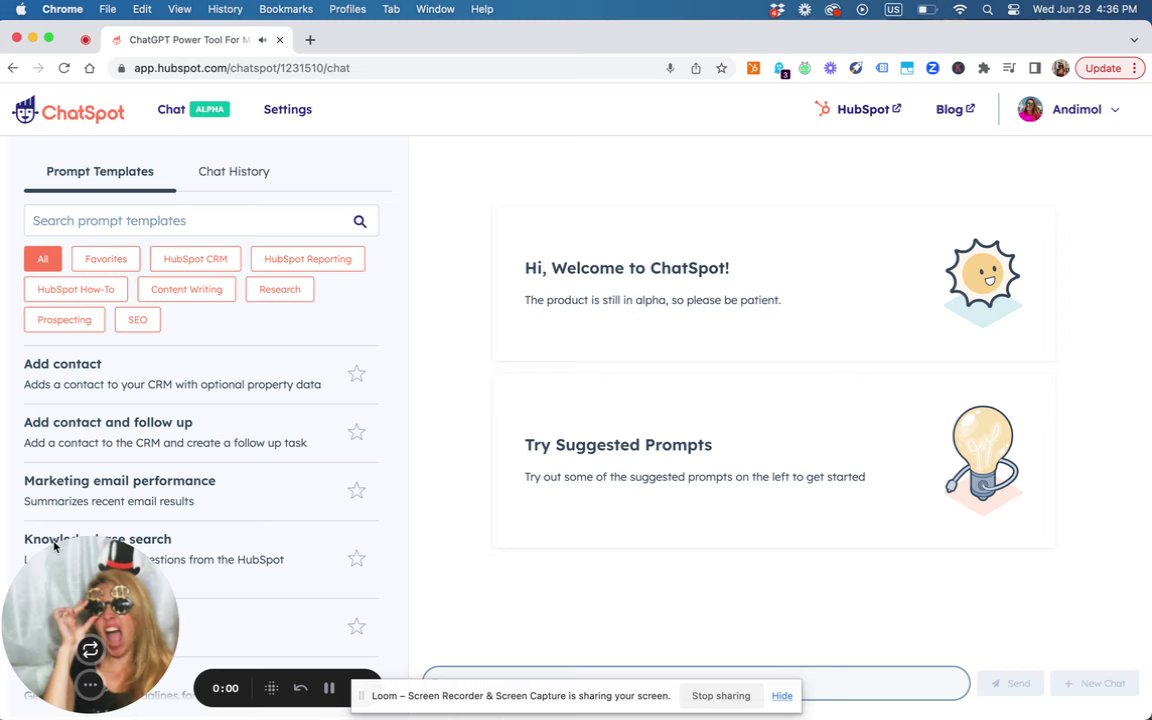Toggle the browser side panel icon

[x=1034, y=68]
